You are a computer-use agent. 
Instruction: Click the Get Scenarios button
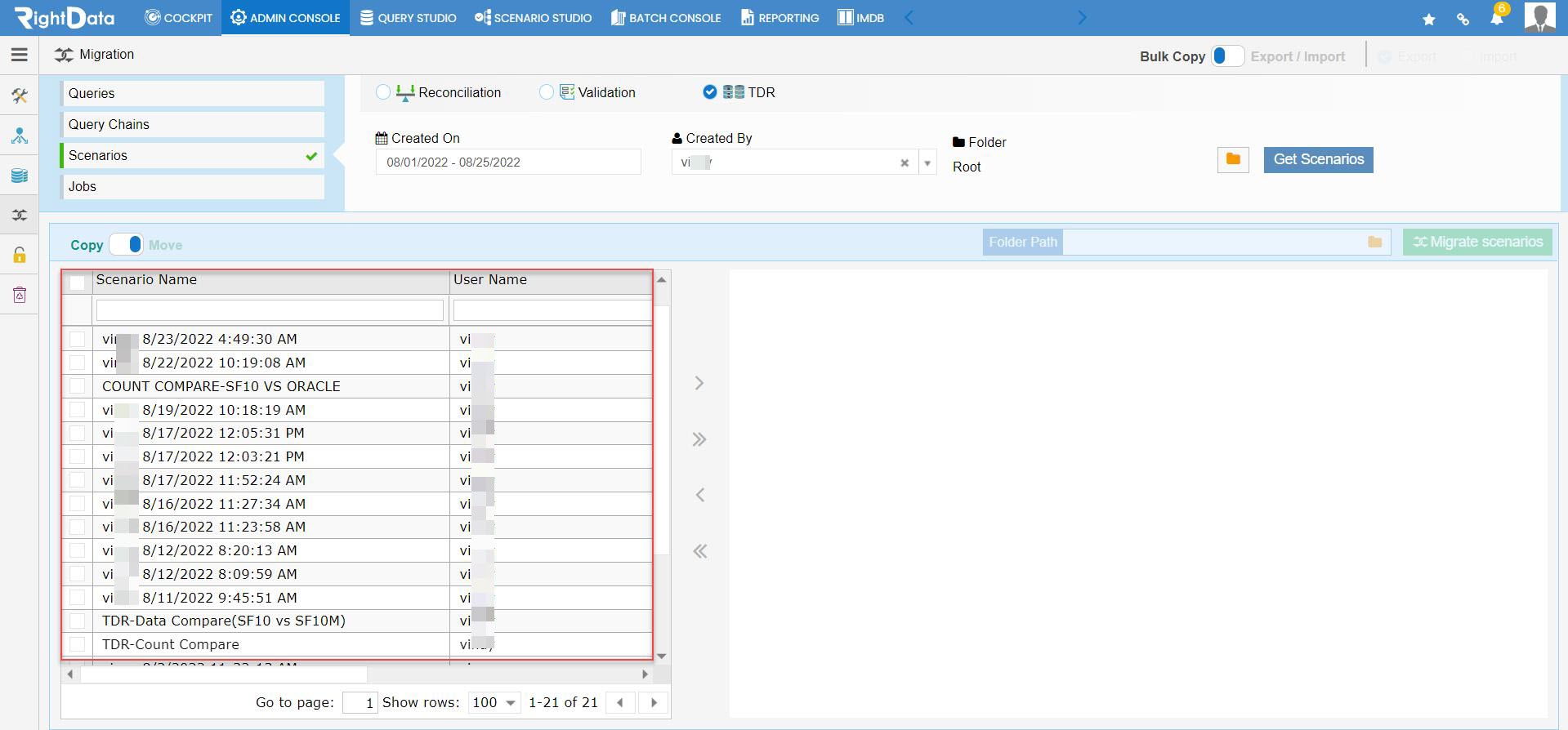(1318, 159)
